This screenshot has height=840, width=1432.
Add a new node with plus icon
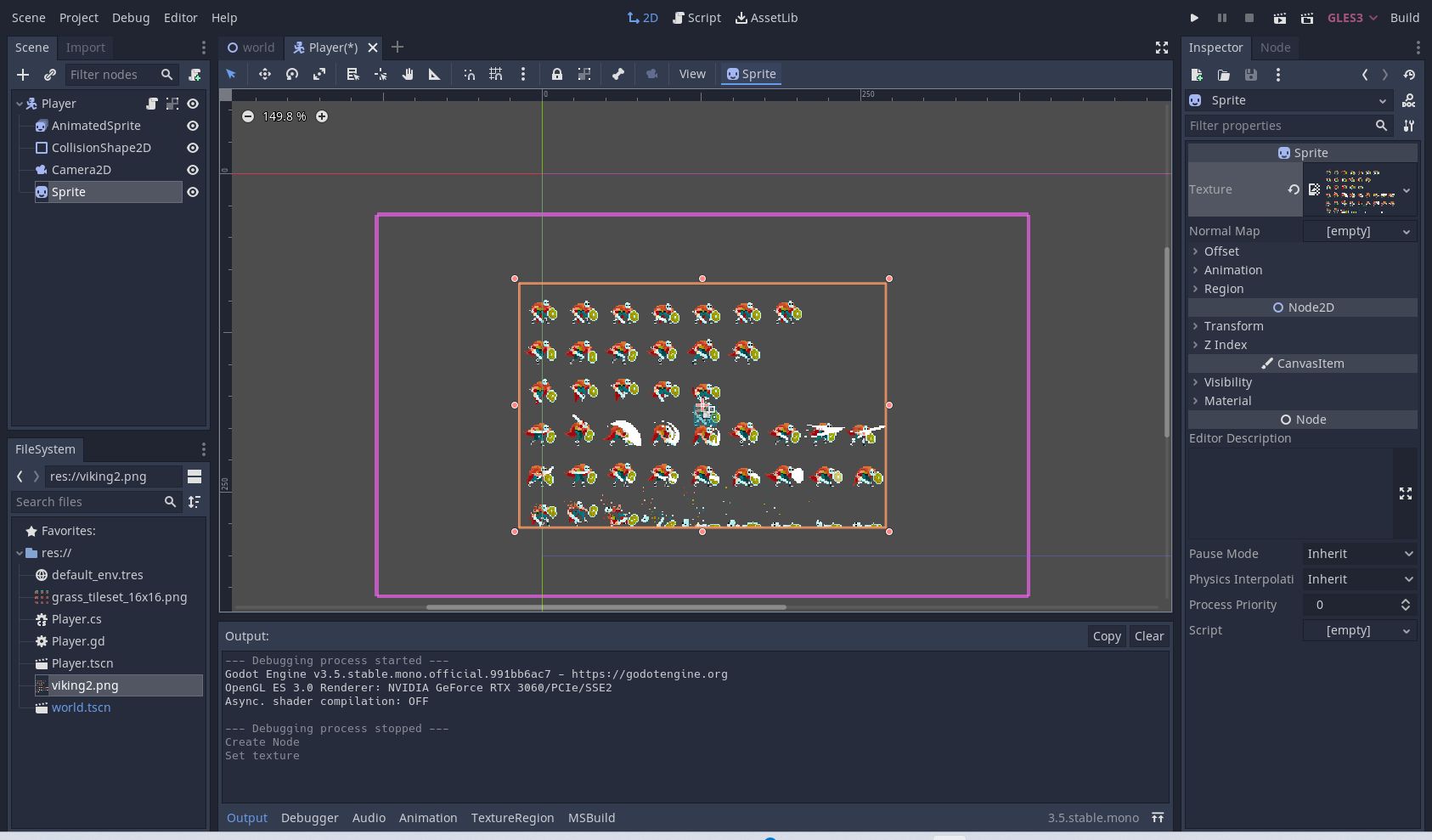tap(23, 75)
